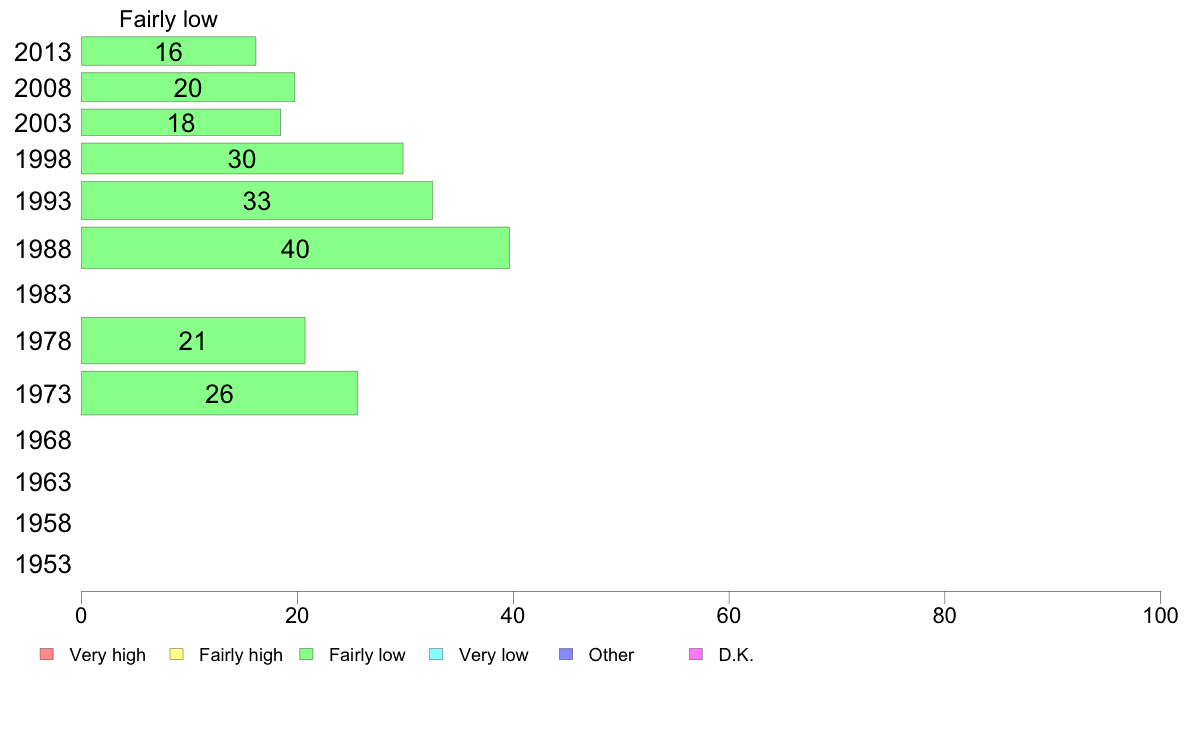
Task: Select the 1998 bar with value 30
Action: [242, 158]
